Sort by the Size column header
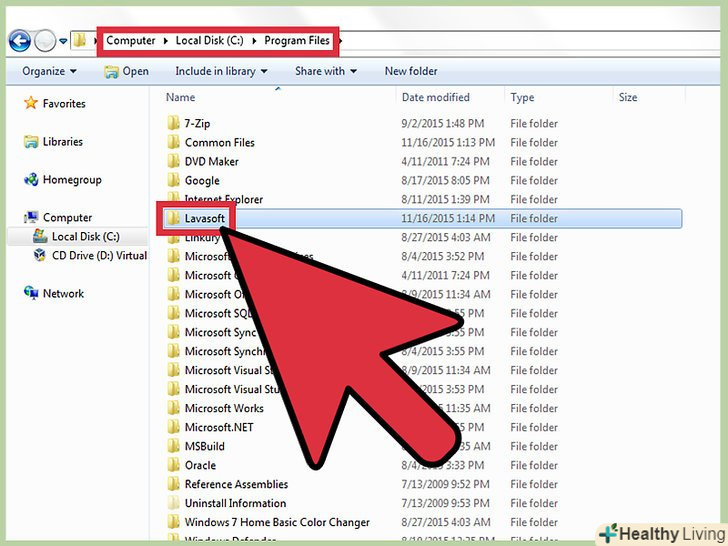Screen dimensions: 728x546 click(628, 97)
